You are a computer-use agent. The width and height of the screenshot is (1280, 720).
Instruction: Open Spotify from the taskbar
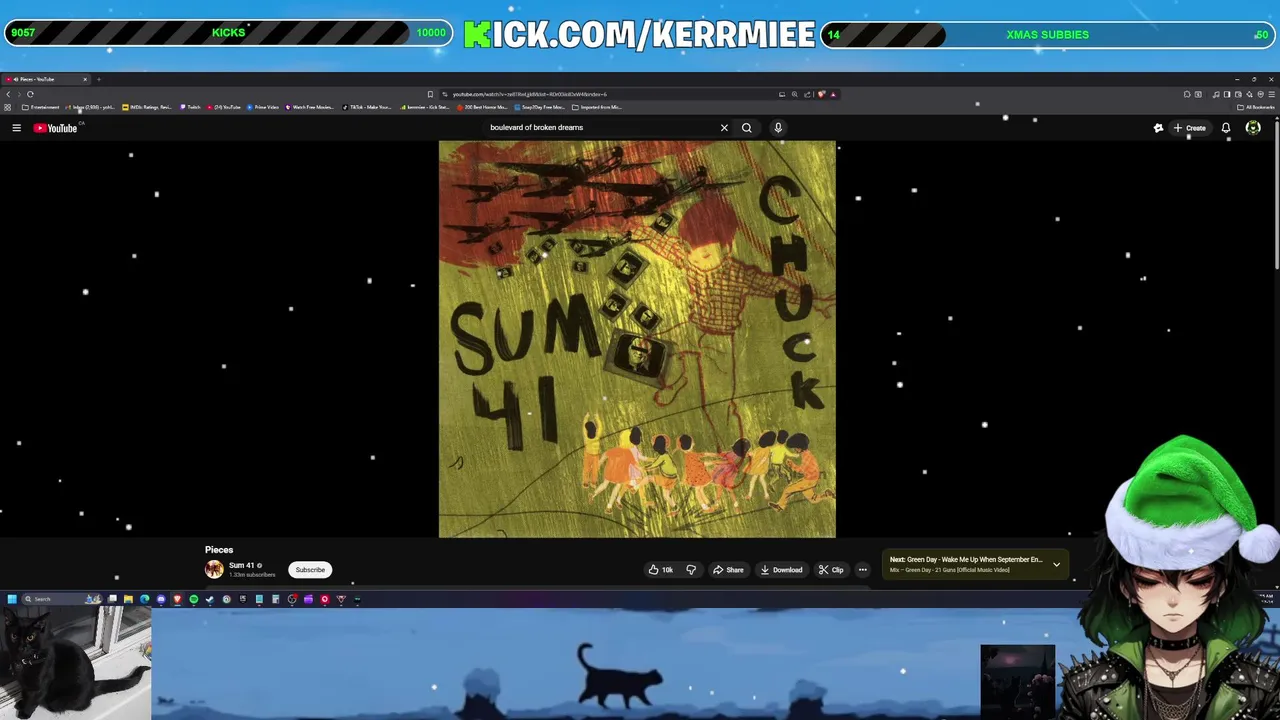(193, 599)
